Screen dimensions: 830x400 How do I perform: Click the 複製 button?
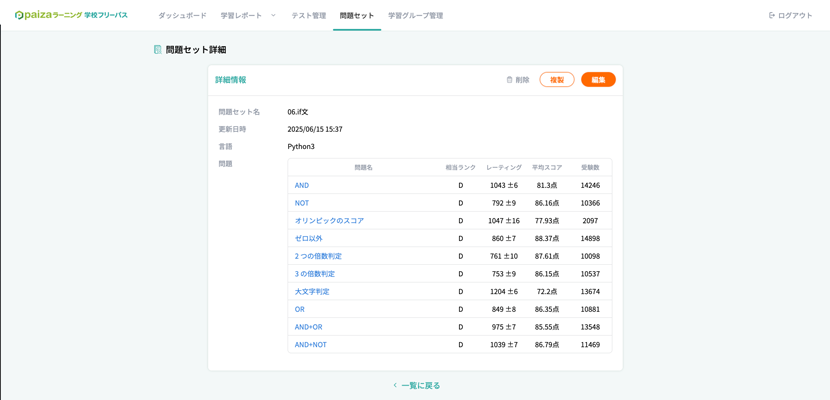tap(557, 79)
